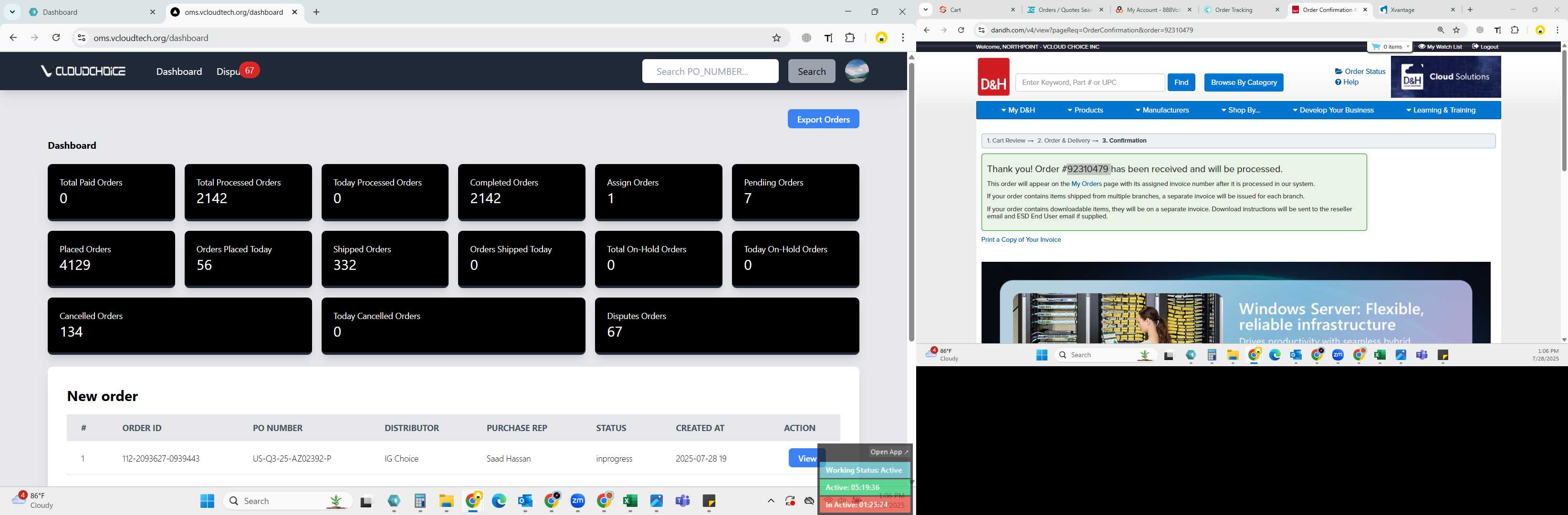The height and width of the screenshot is (515, 1568).
Task: Open File Explorer on the right monitor taskbar
Action: (1233, 355)
